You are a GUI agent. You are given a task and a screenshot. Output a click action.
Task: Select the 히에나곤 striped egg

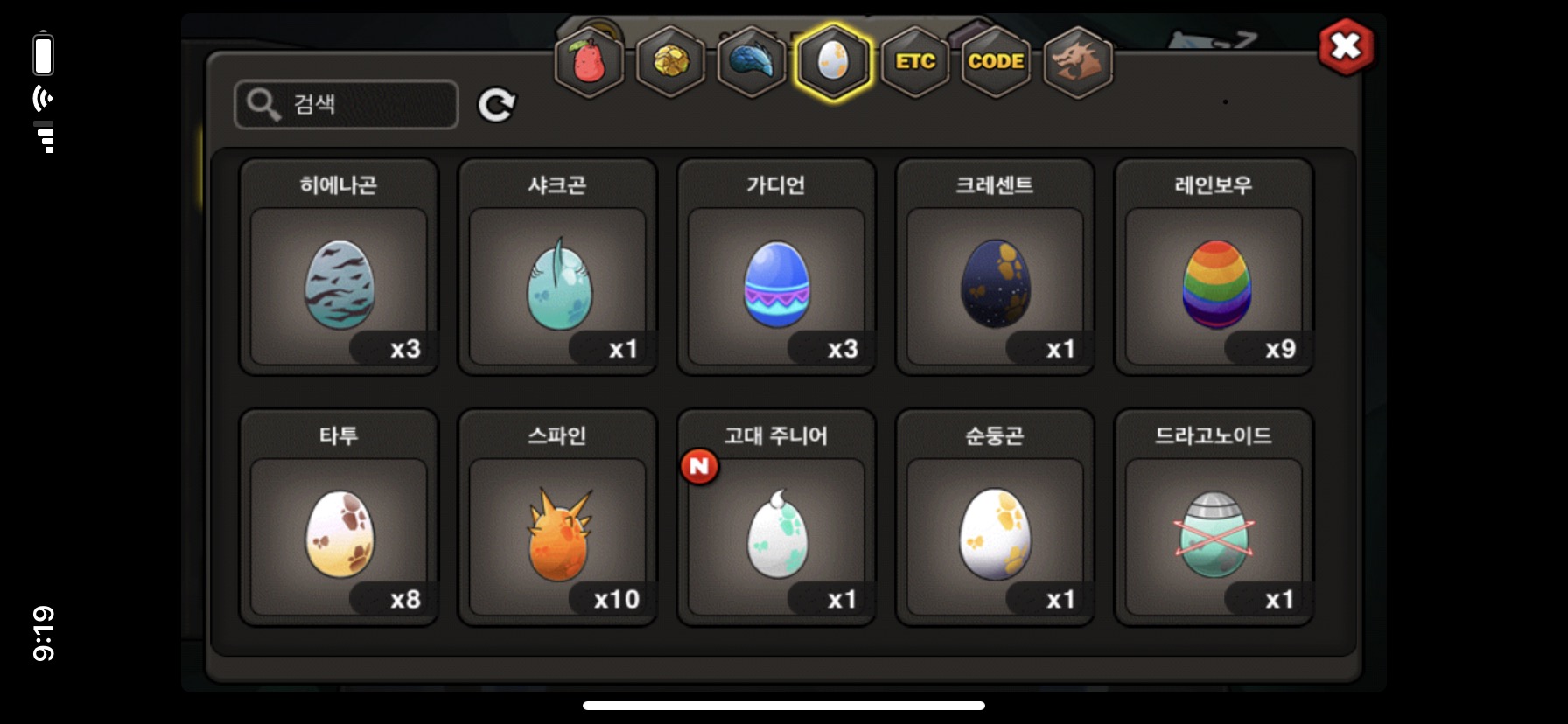339,267
